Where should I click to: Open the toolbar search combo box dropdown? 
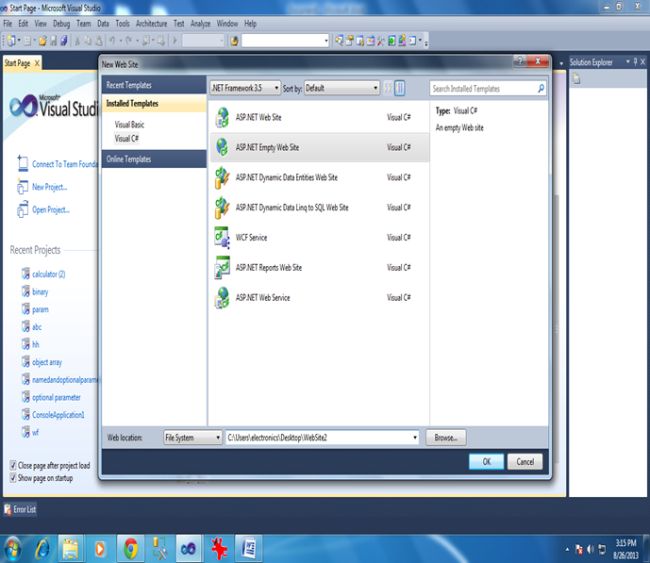326,41
